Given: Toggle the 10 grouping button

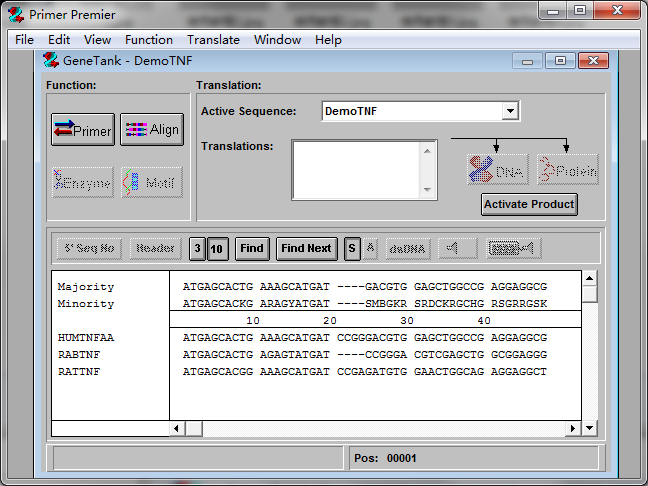Looking at the screenshot, I should tap(217, 248).
